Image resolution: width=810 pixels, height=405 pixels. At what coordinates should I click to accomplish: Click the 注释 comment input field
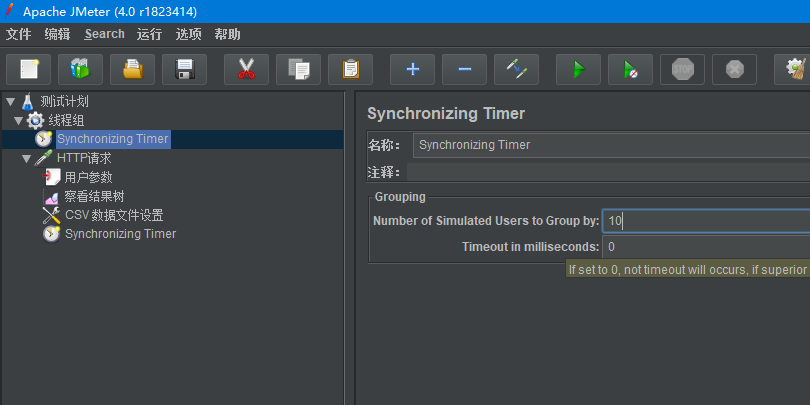(608, 172)
